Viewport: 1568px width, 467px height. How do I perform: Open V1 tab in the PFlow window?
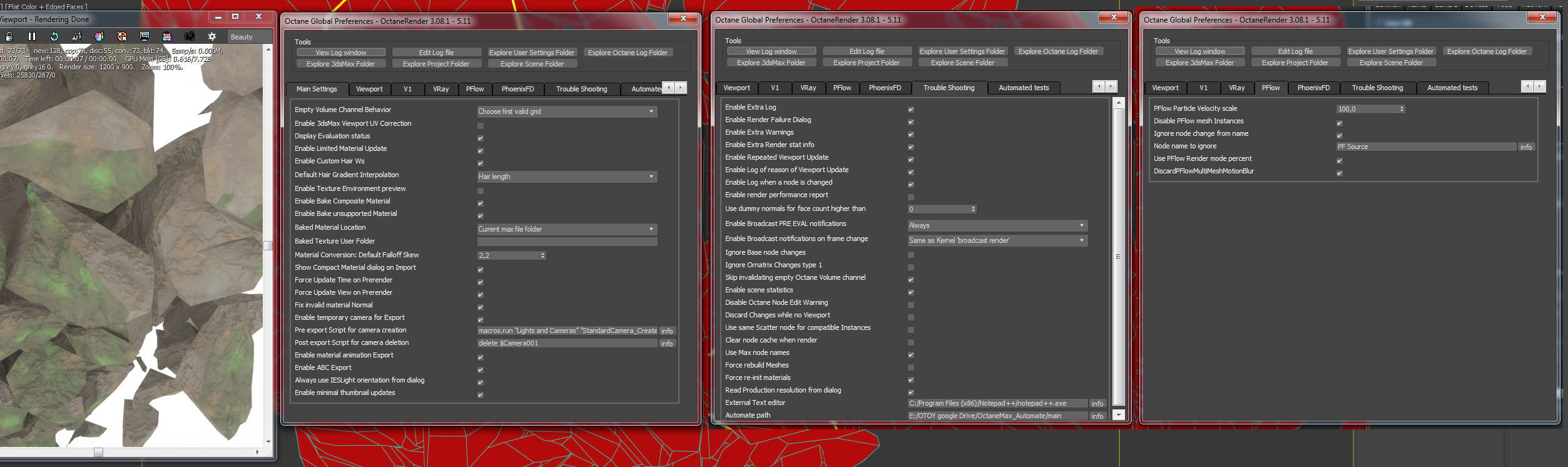click(1203, 88)
